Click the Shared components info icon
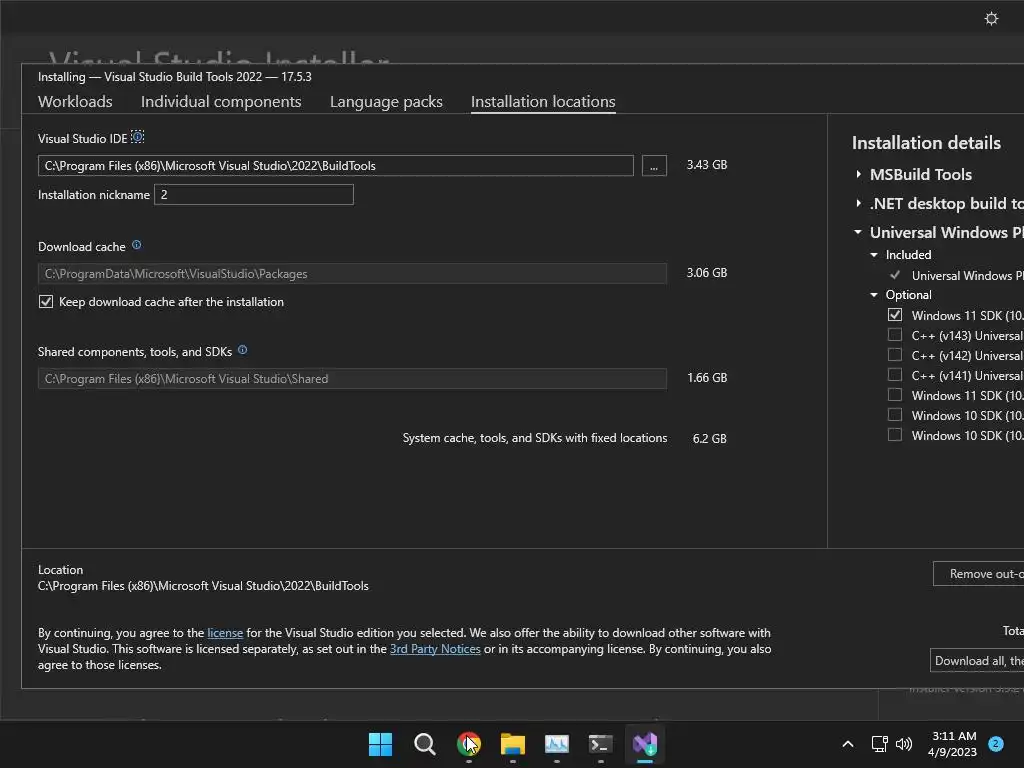Viewport: 1024px width, 768px height. click(242, 350)
